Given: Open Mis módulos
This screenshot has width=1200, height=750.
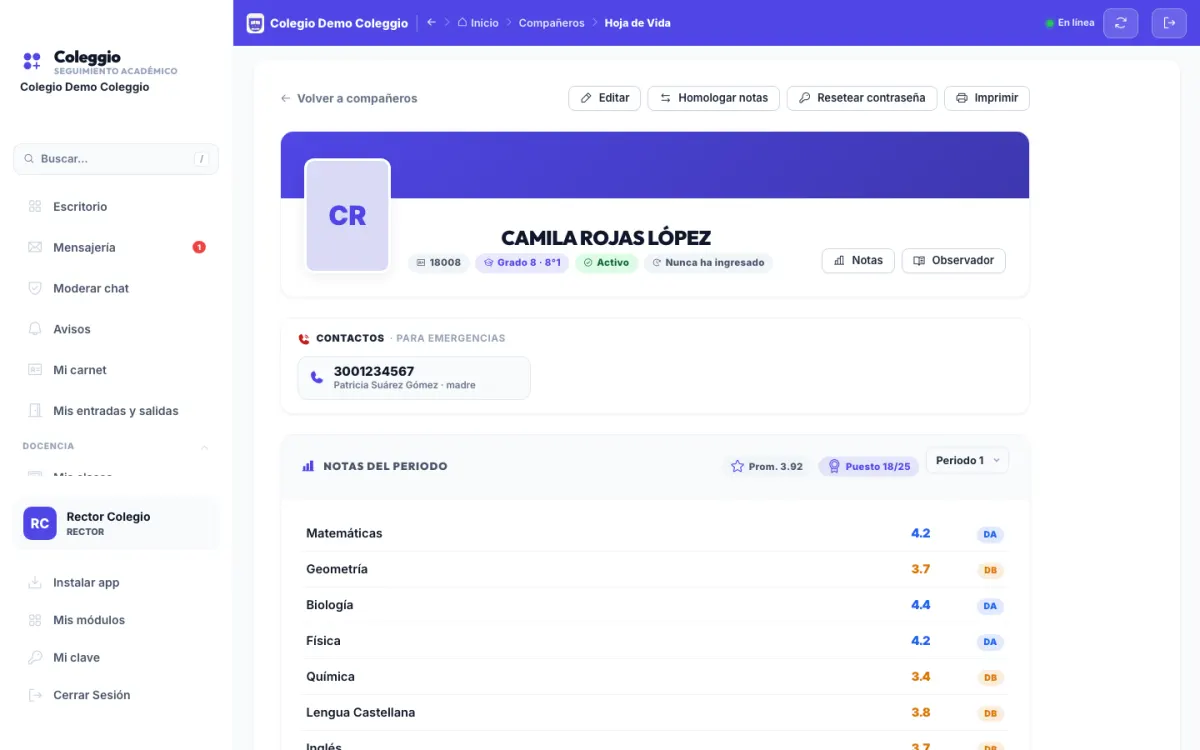Looking at the screenshot, I should tap(116, 620).
